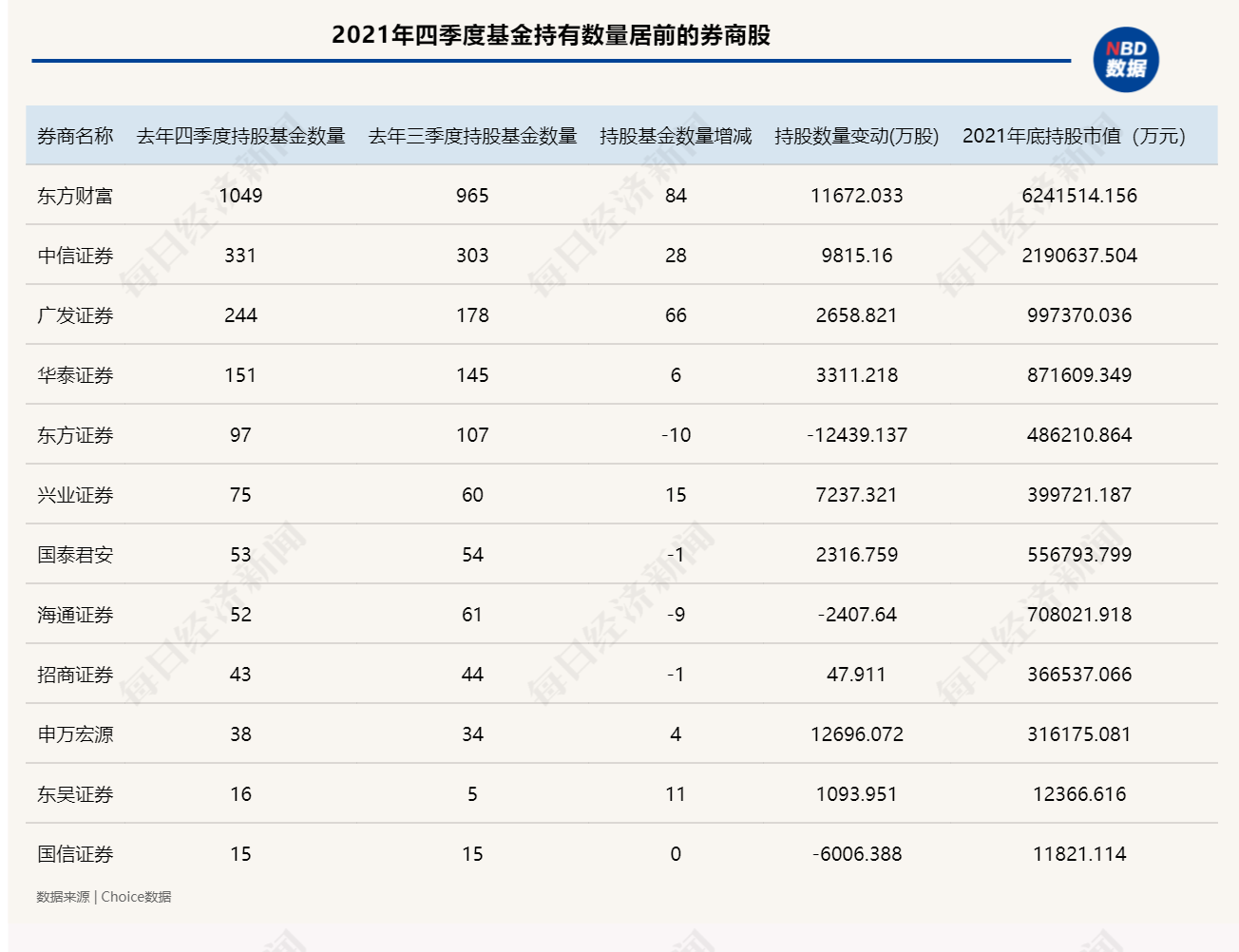Viewport: 1239px width, 952px height.
Task: Click the value 61 for 海通证券
Action: point(472,615)
